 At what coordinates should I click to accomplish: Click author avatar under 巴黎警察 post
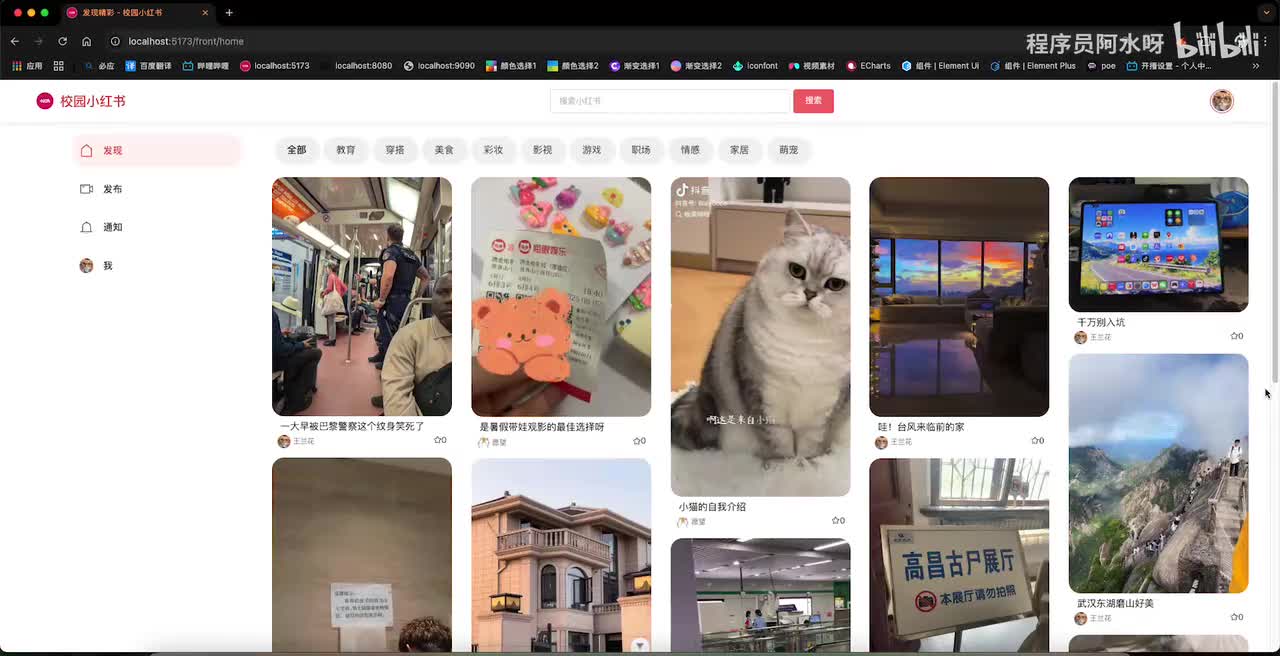coord(284,441)
